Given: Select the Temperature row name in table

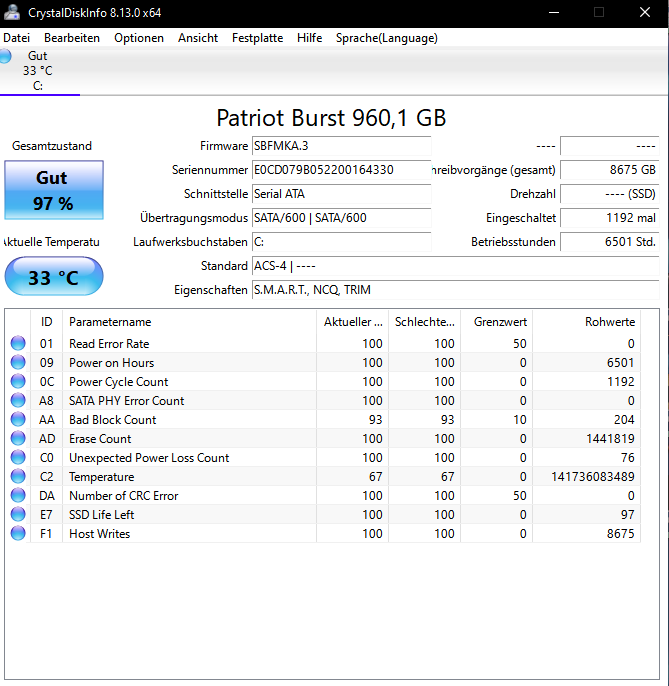Looking at the screenshot, I should click(x=102, y=477).
